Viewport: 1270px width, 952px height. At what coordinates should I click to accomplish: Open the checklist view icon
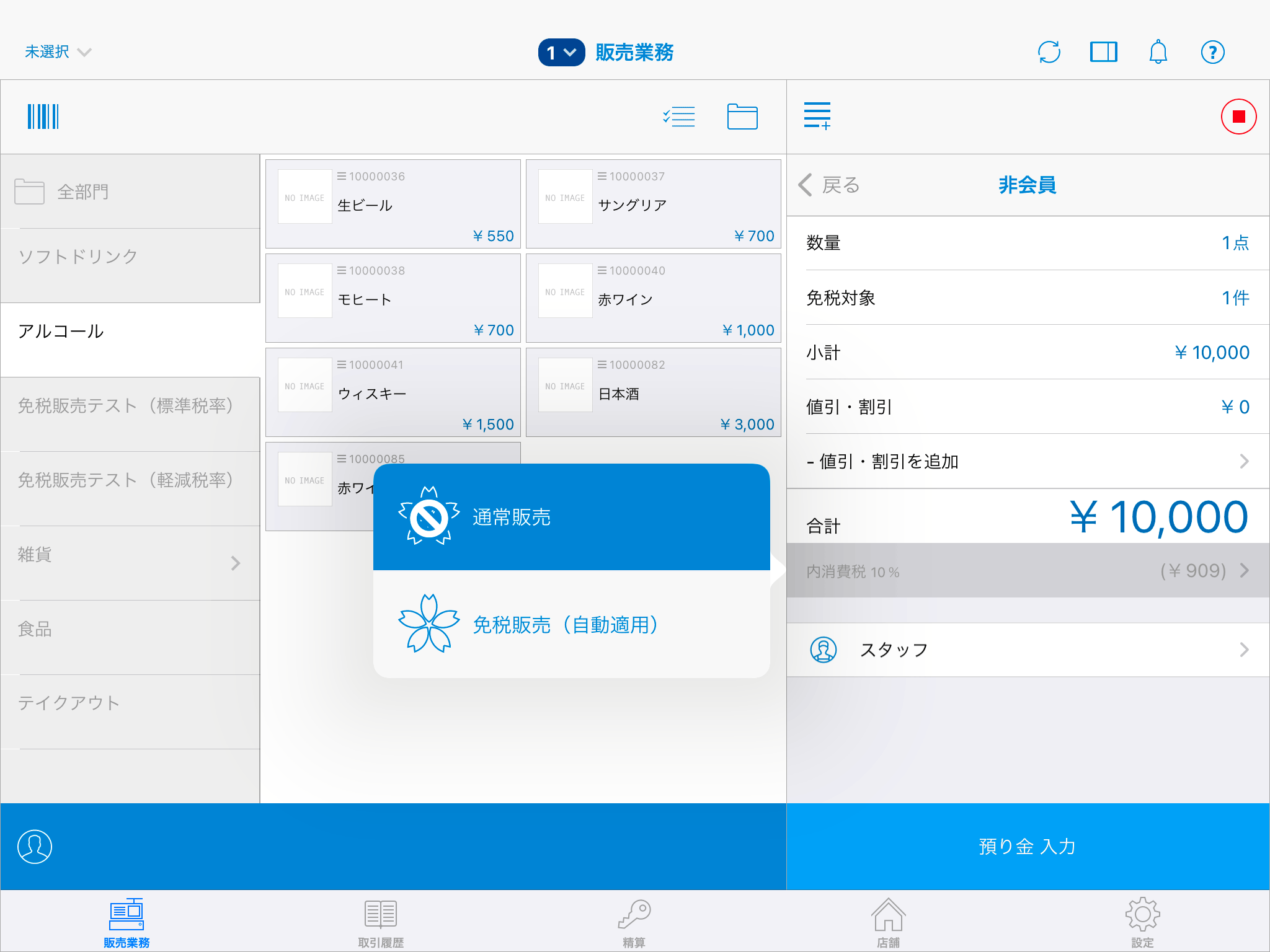tap(678, 117)
